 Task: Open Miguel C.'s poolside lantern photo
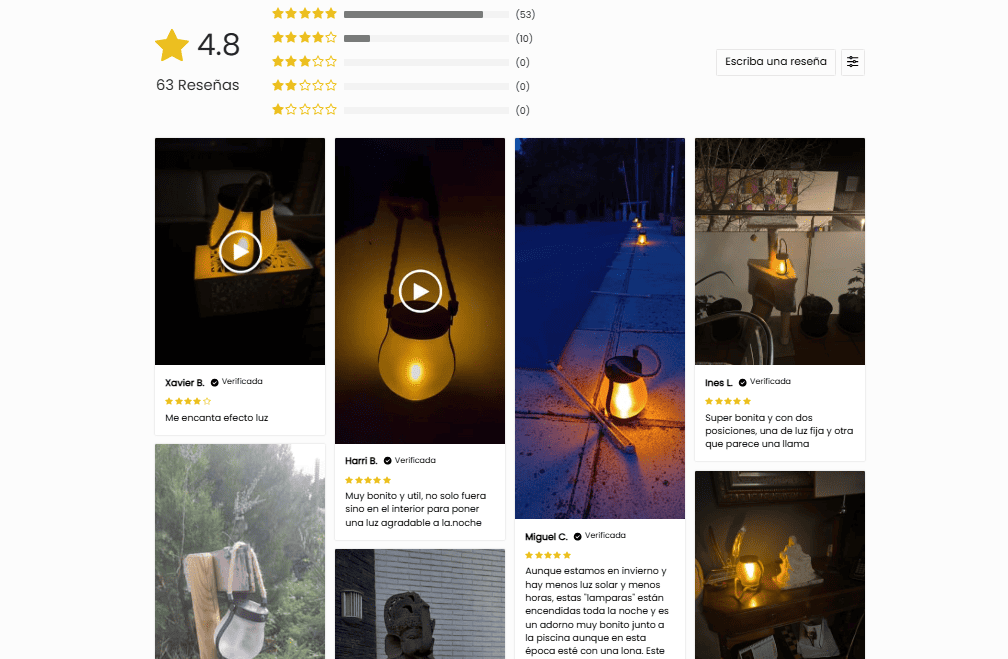(600, 329)
